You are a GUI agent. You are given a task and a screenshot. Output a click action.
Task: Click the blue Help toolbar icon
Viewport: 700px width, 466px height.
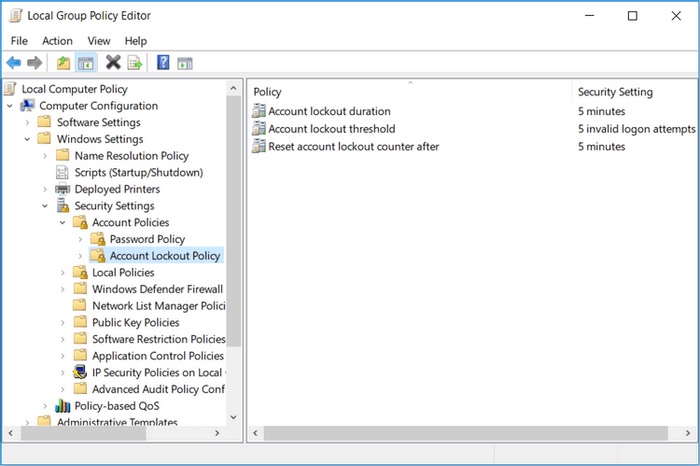point(163,62)
